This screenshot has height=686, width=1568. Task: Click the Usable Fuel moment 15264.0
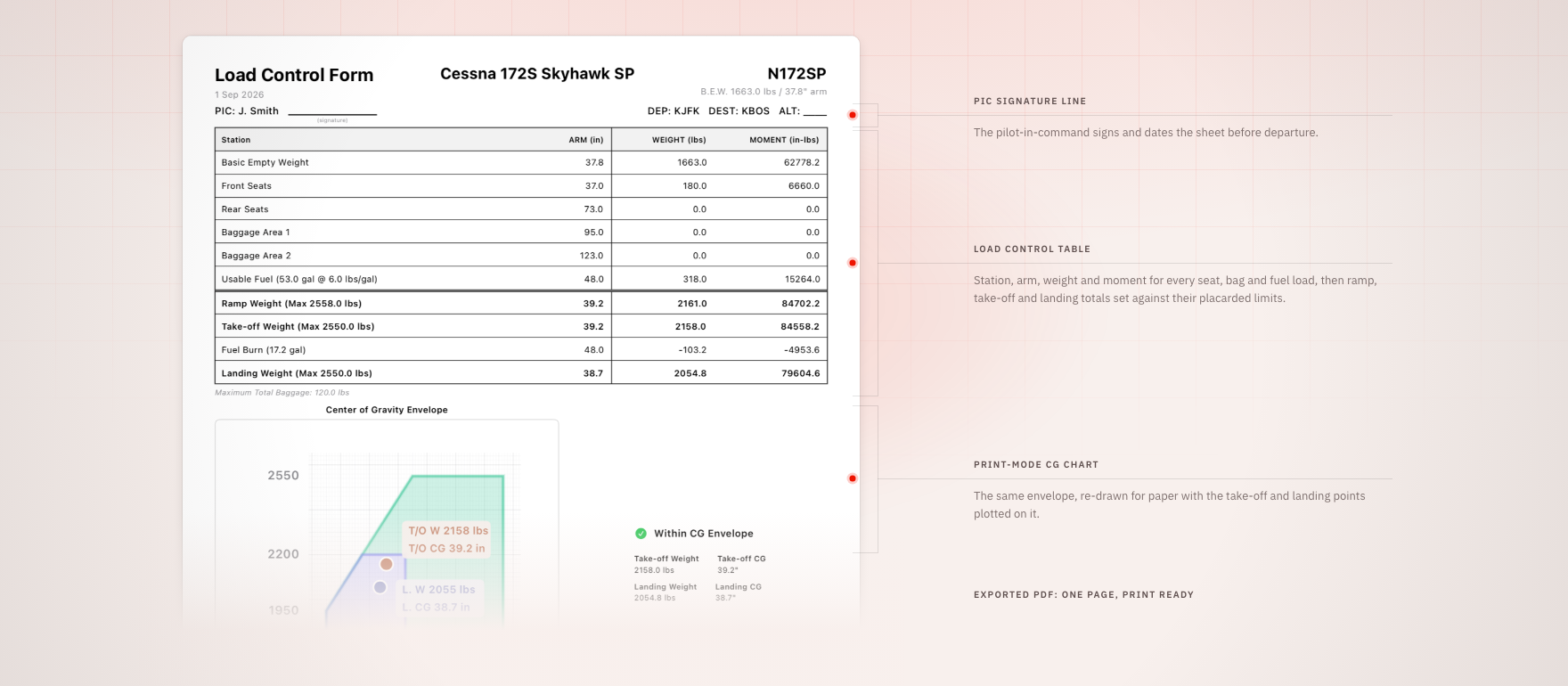[x=802, y=279]
